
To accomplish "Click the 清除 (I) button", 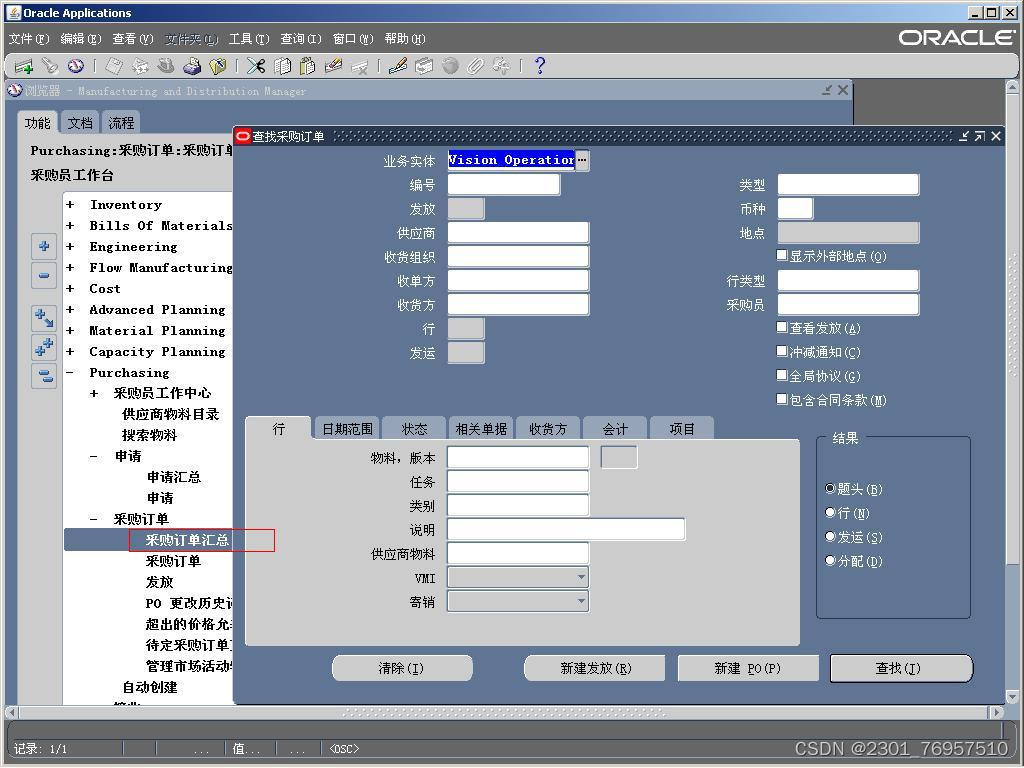I will tap(402, 668).
